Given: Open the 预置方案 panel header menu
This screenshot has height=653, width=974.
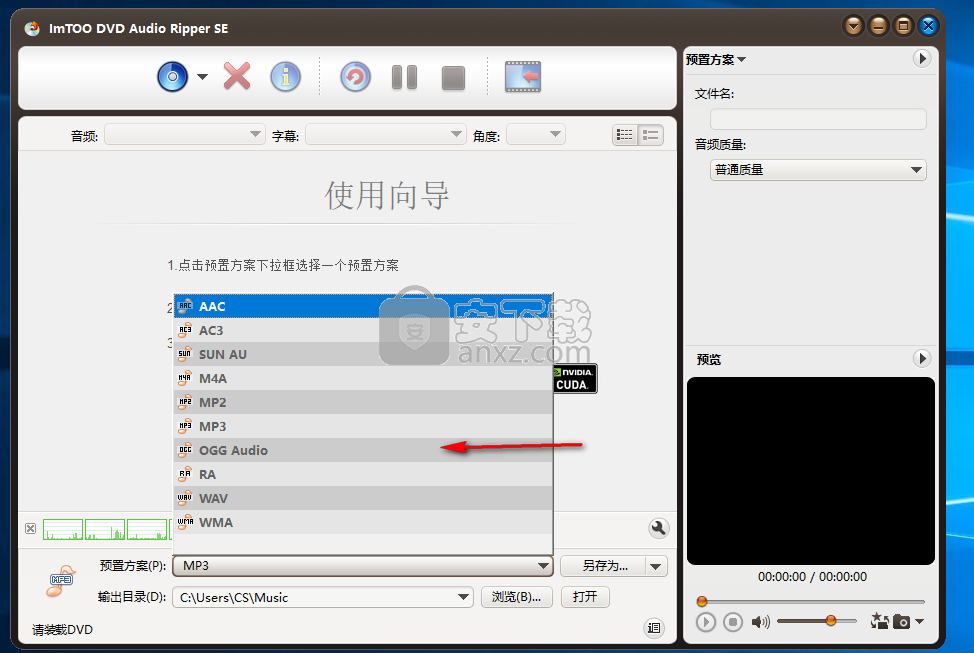Looking at the screenshot, I should [716, 60].
